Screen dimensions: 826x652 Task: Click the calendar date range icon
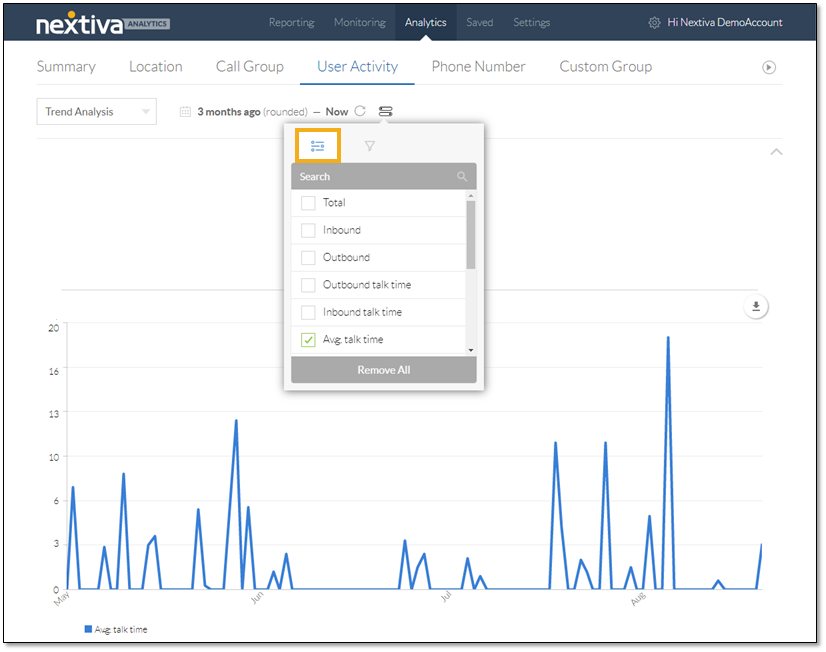pos(185,112)
